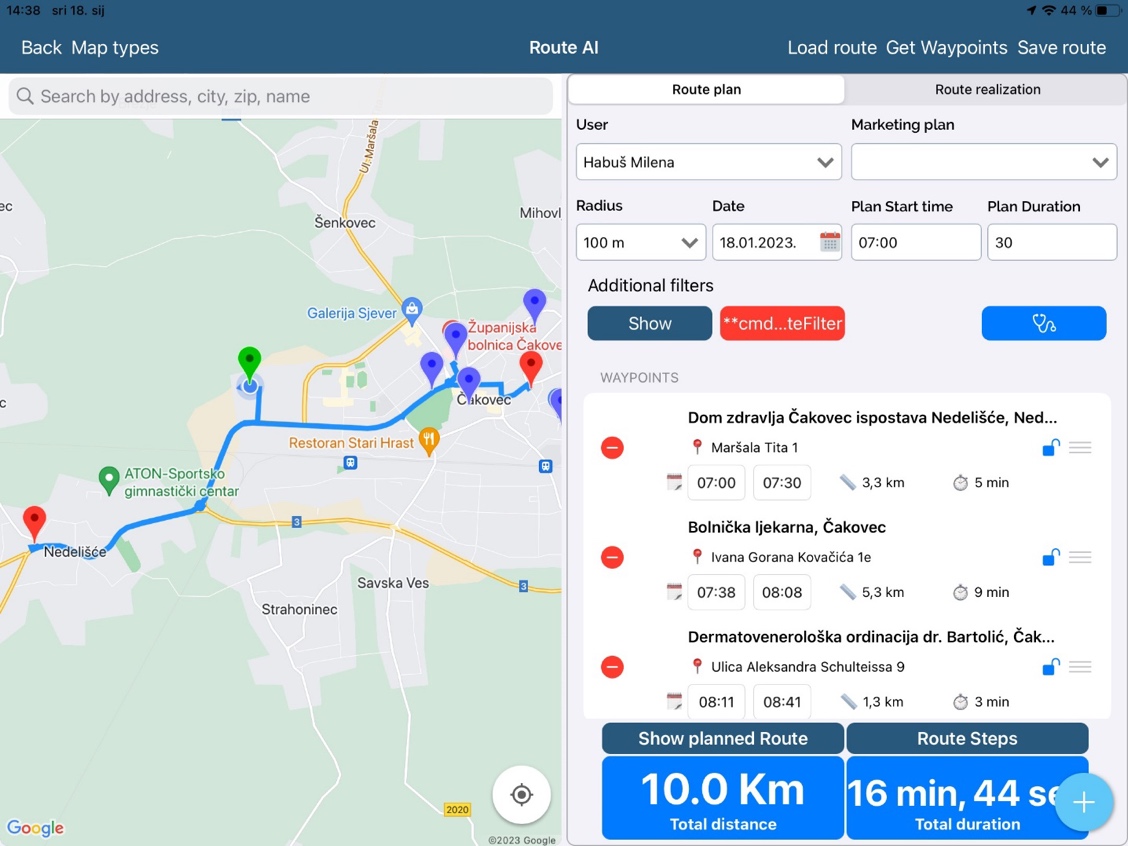Open the Radius dropdown set to 100 m
The image size is (1128, 846).
[640, 242]
